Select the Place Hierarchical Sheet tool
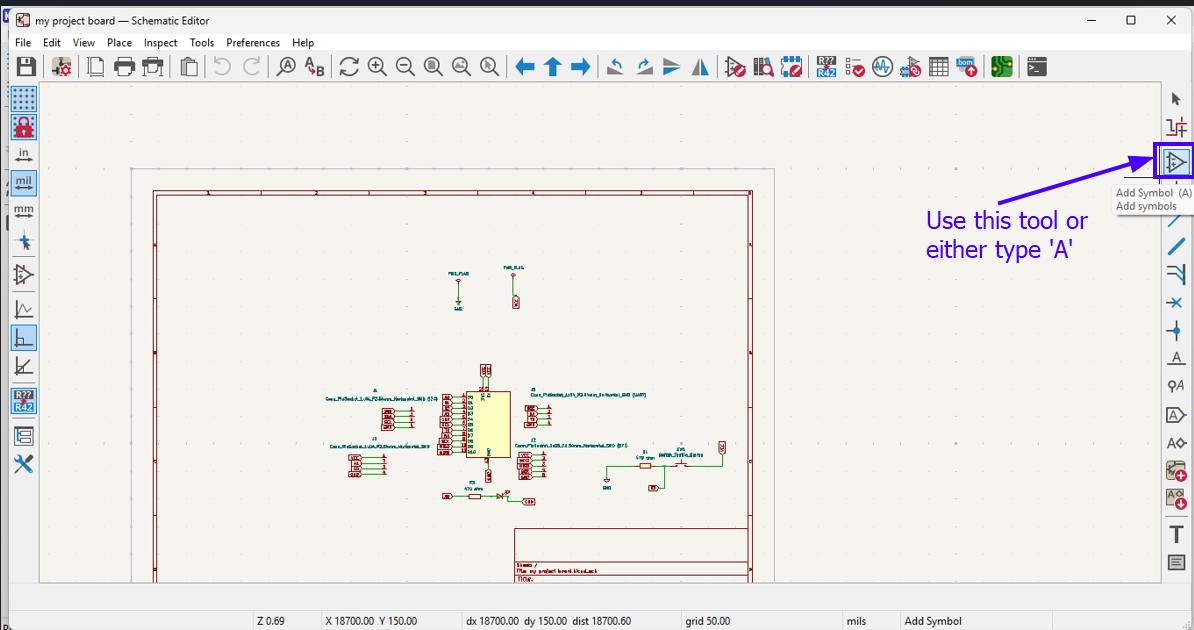The height and width of the screenshot is (630, 1194). coord(1176,468)
